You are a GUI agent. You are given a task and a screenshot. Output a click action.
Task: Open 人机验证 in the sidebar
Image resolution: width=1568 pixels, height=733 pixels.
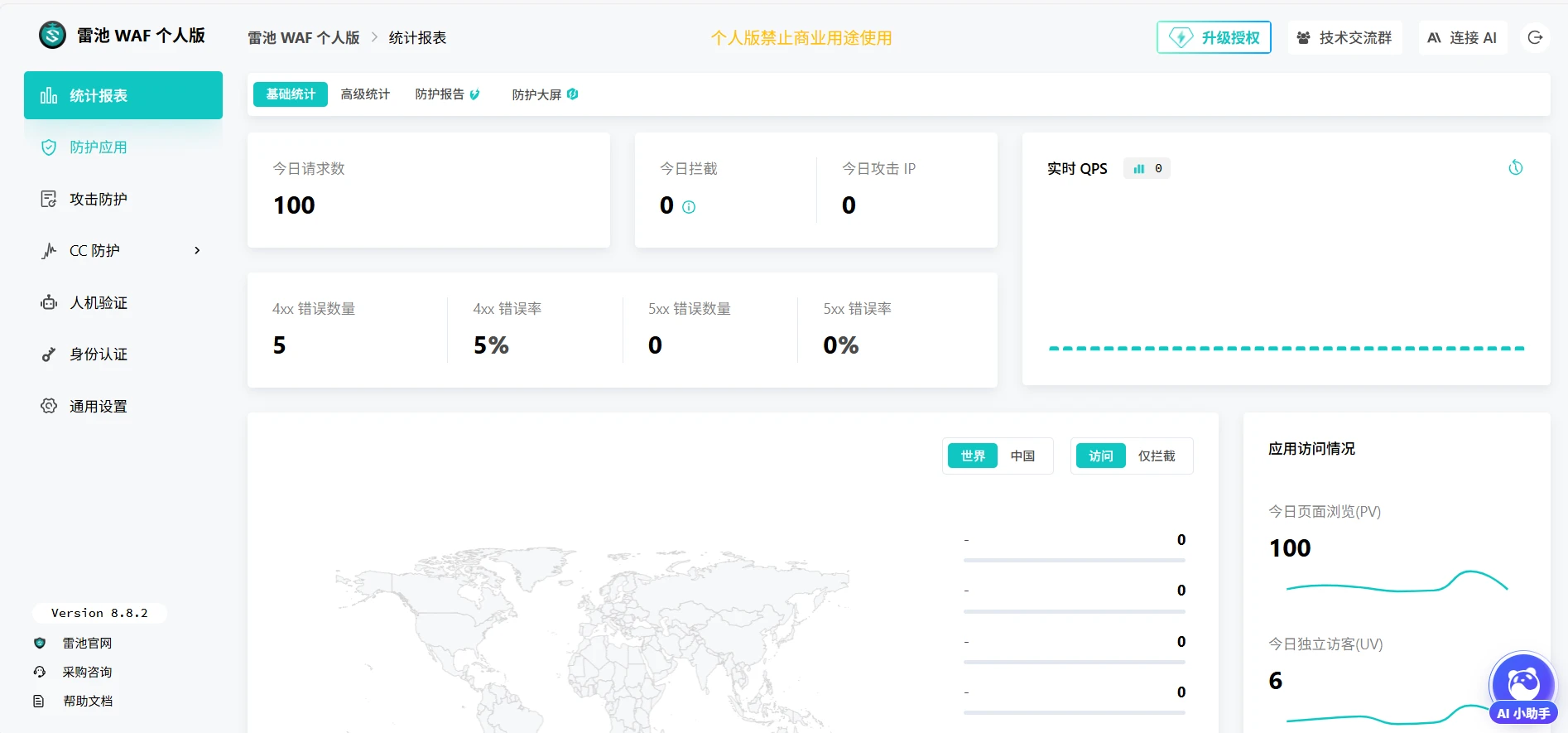click(x=123, y=302)
